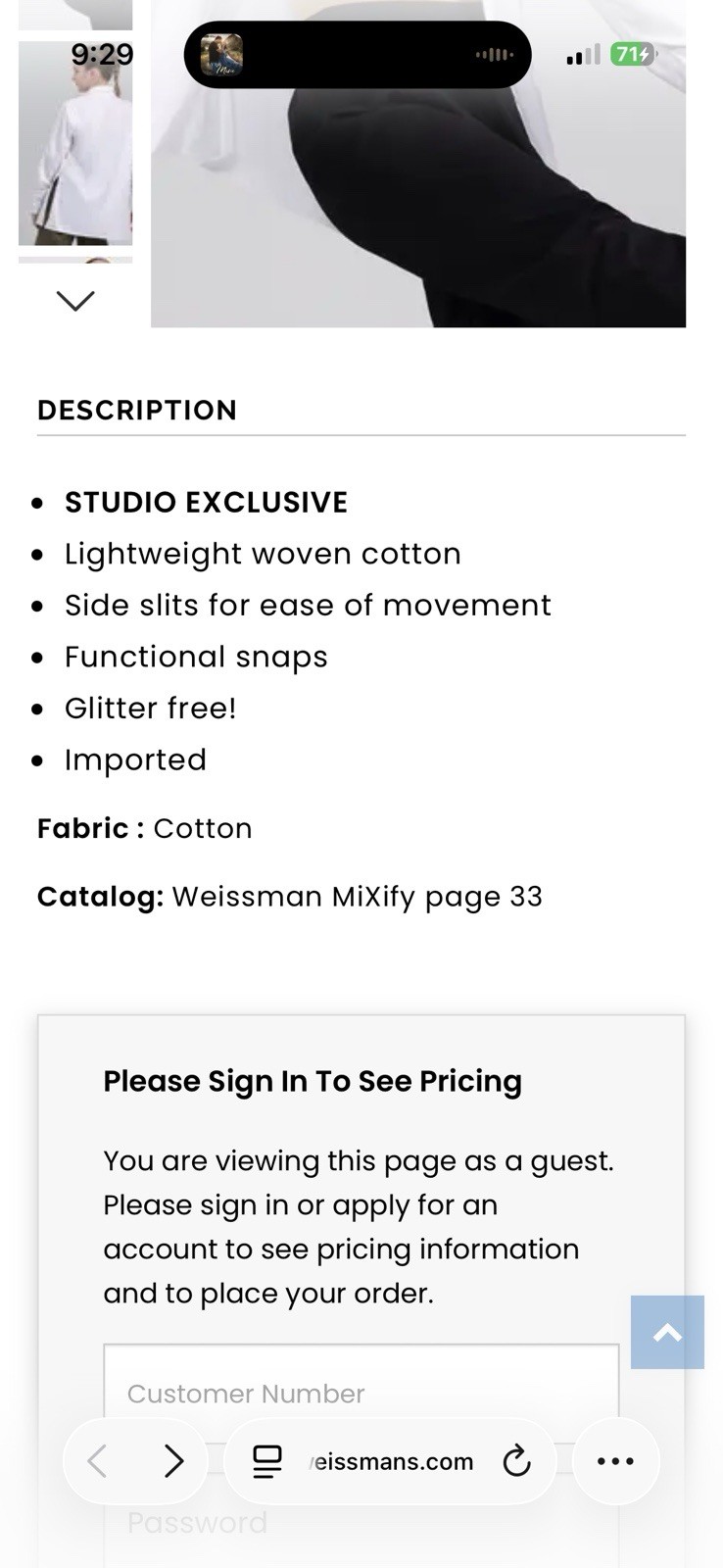Focus the Customer Number field
723x1568 pixels.
point(361,1393)
